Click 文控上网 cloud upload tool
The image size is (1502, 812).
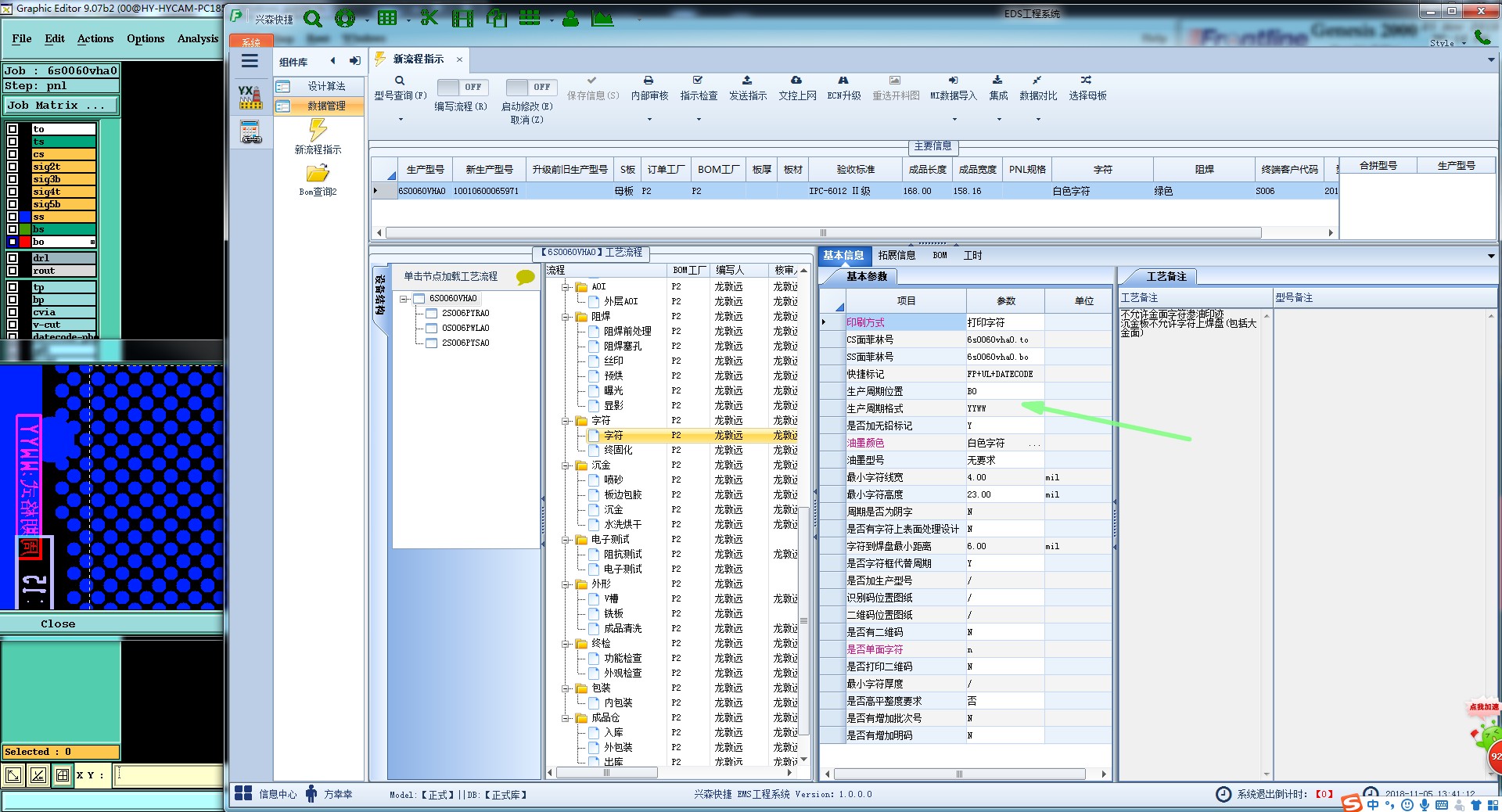[x=797, y=88]
